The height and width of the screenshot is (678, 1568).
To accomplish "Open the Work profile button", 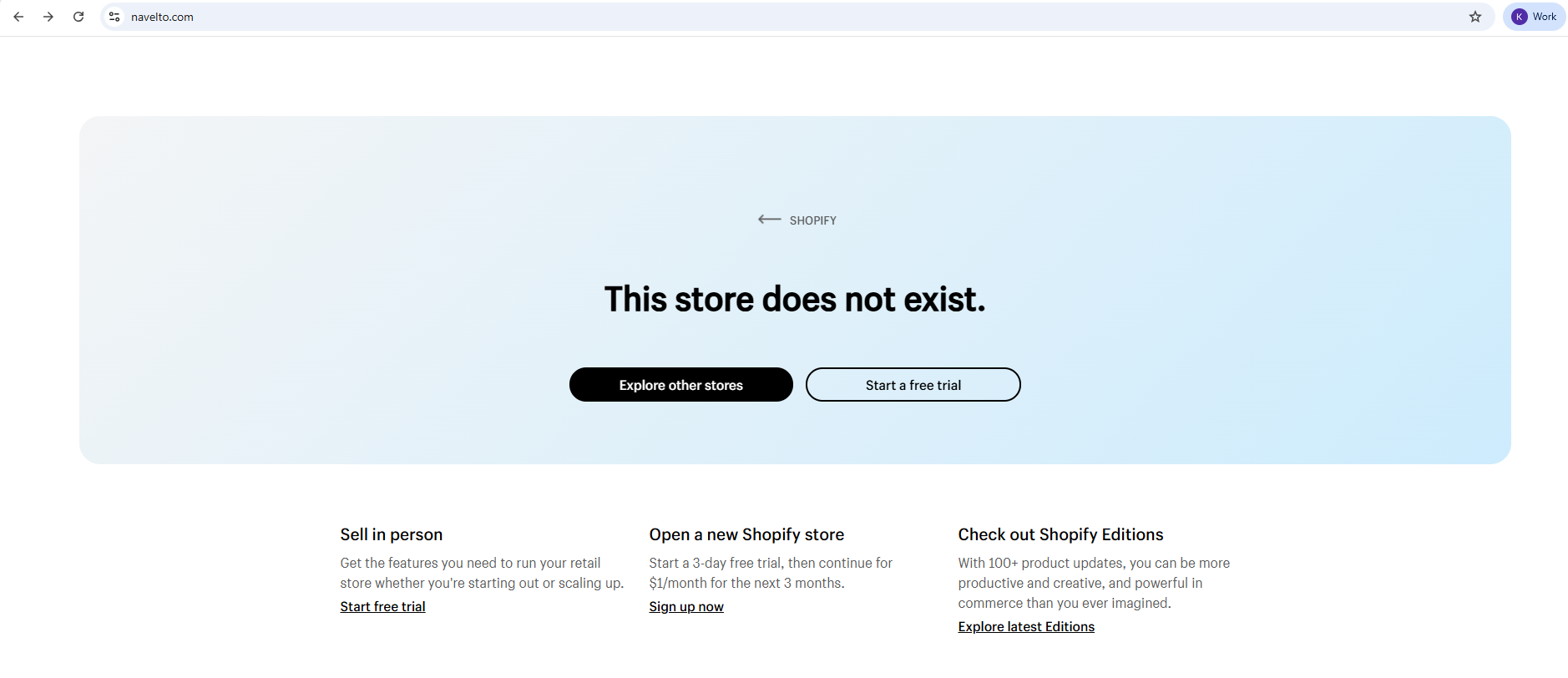I will [1535, 17].
